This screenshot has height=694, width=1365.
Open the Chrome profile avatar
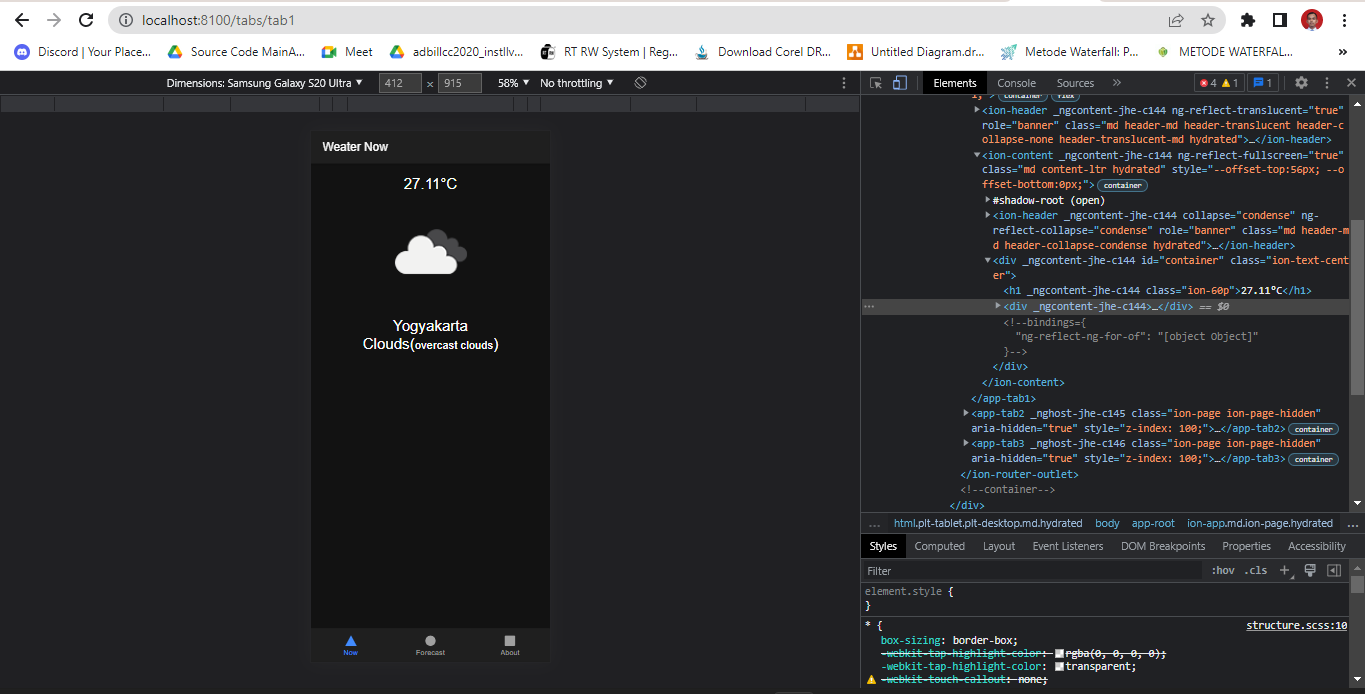(1312, 20)
